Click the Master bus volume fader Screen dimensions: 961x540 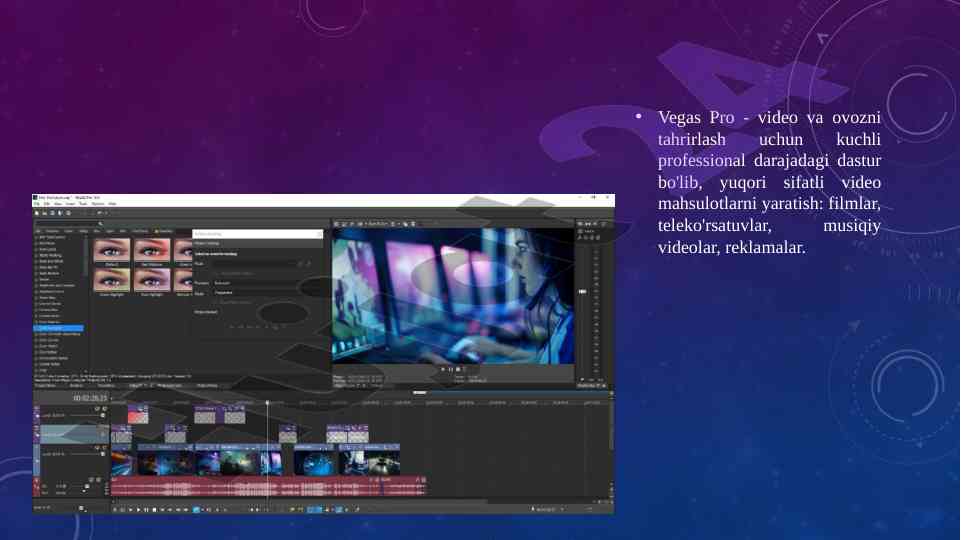pos(582,292)
